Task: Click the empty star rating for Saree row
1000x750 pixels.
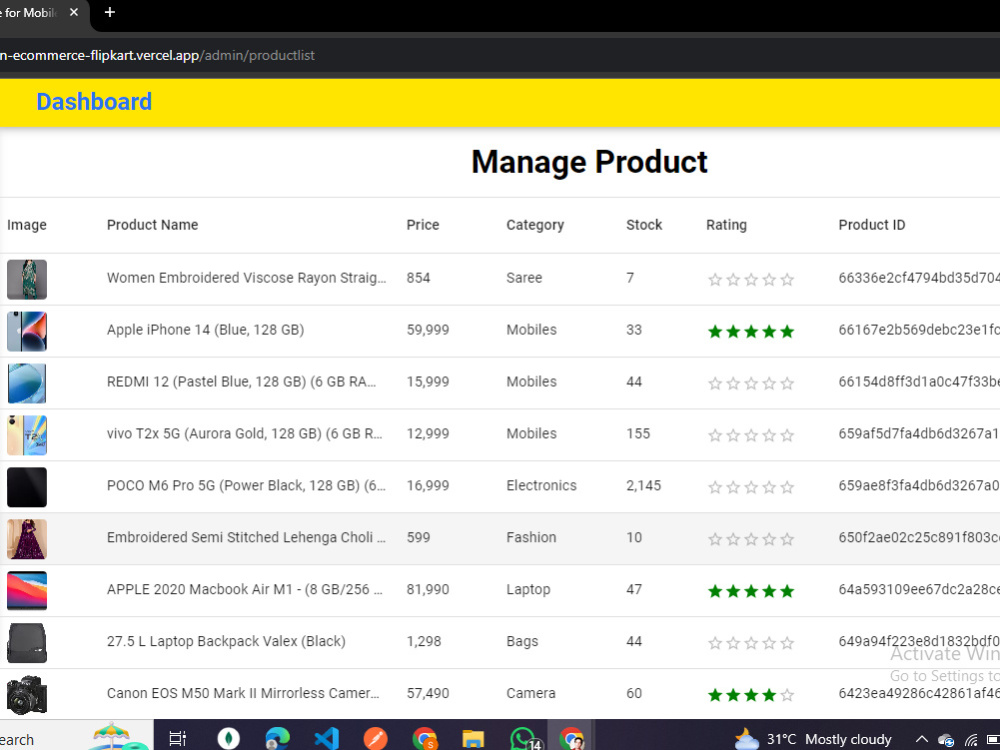Action: point(751,279)
